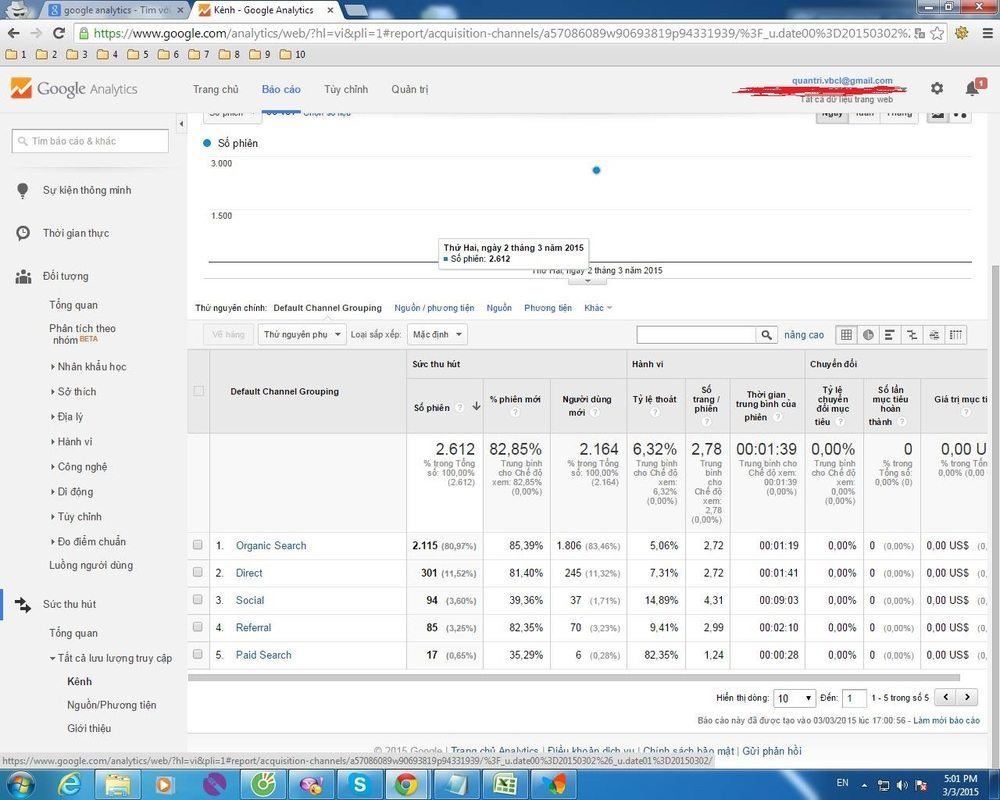The image size is (1000, 800).
Task: Click the Sức thu hút arrows icon
Action: click(x=23, y=604)
